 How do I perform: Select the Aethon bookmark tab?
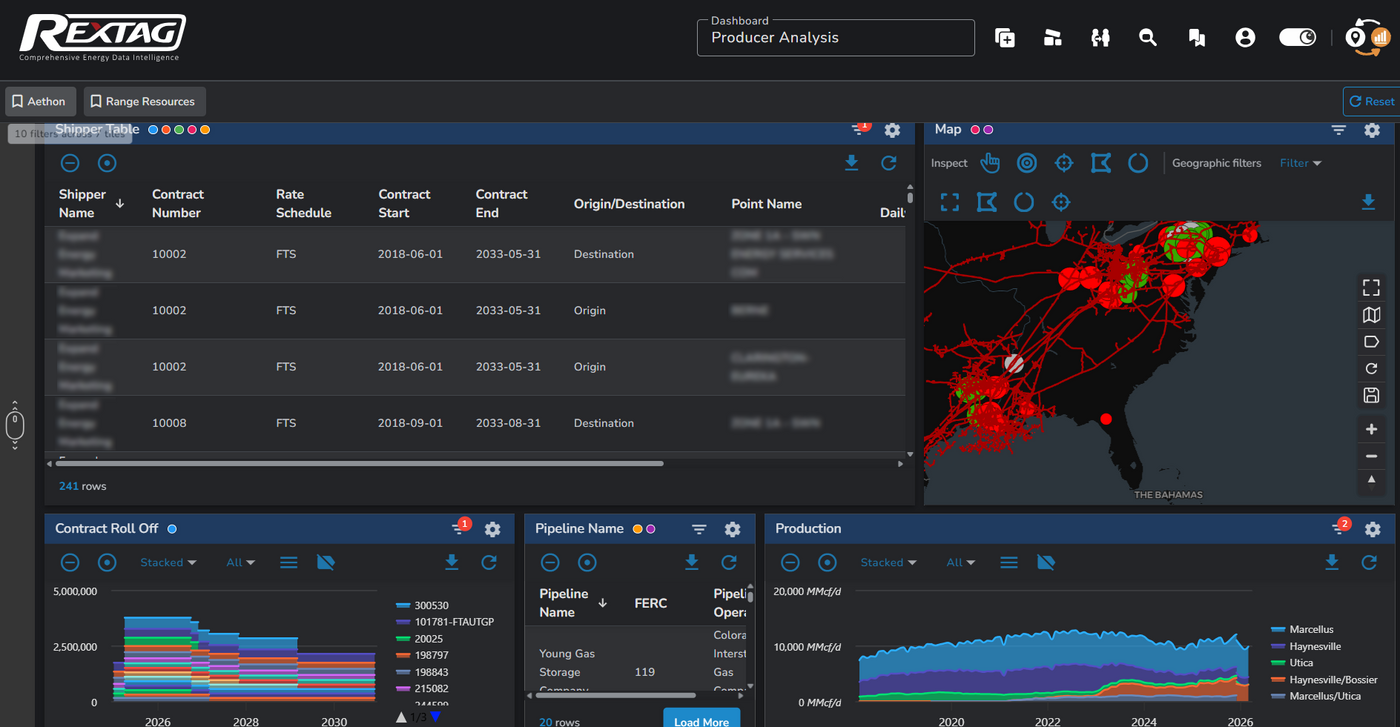tap(38, 101)
